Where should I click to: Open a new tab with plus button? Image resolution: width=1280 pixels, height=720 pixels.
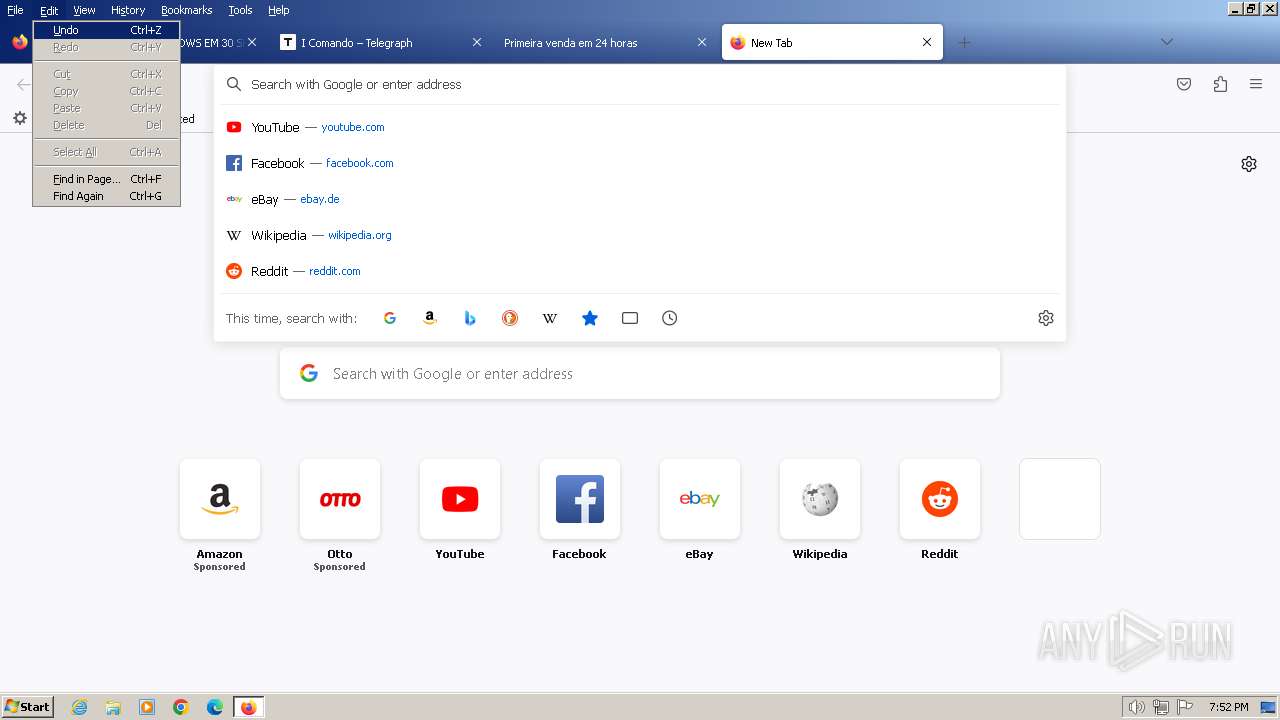tap(964, 42)
